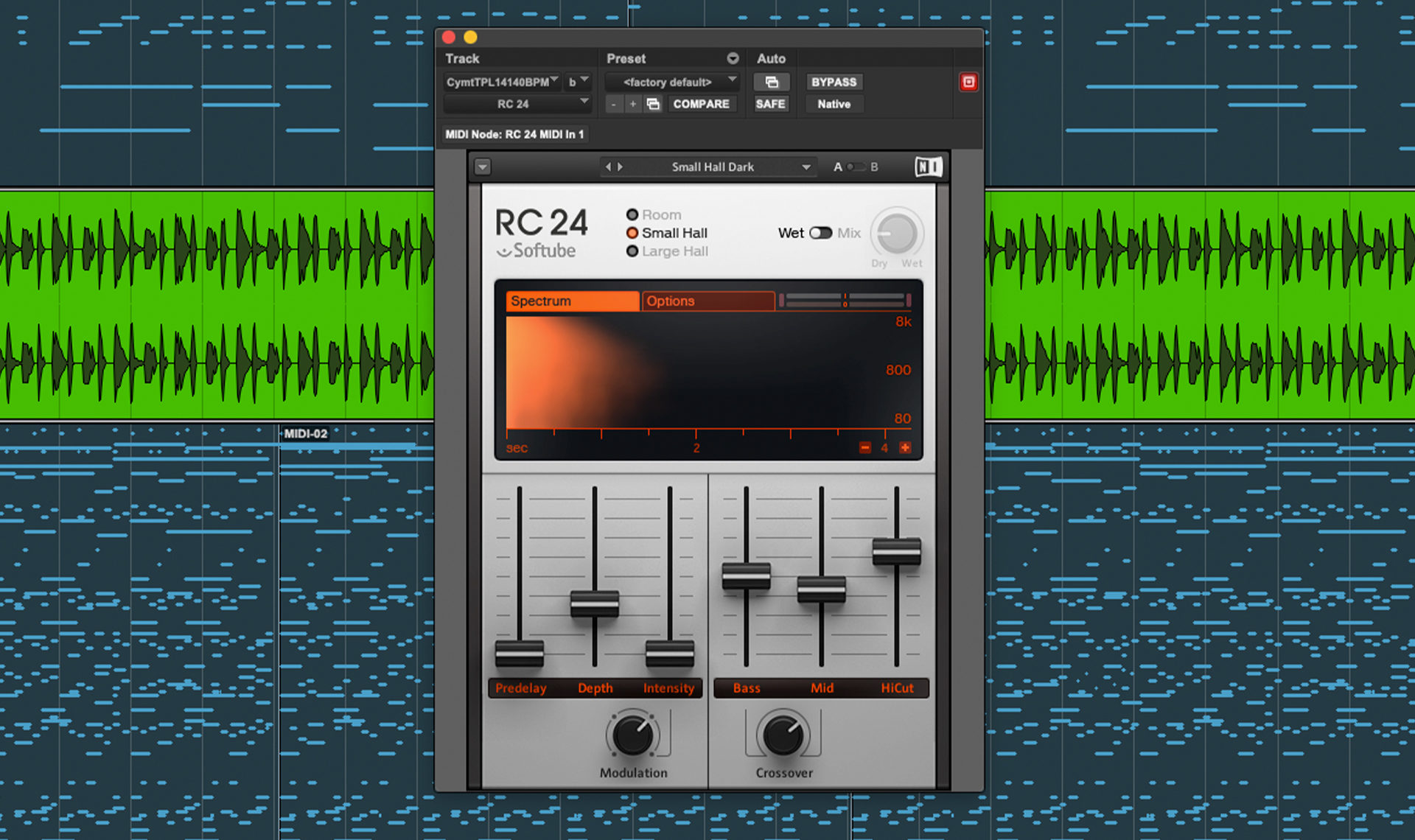Select the MIDI-02 region in the timeline
The width and height of the screenshot is (1415, 840).
coord(307,433)
